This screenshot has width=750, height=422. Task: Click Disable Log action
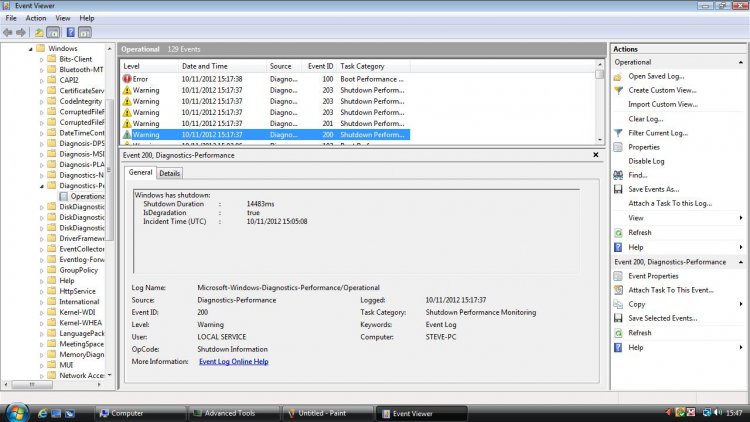646,161
